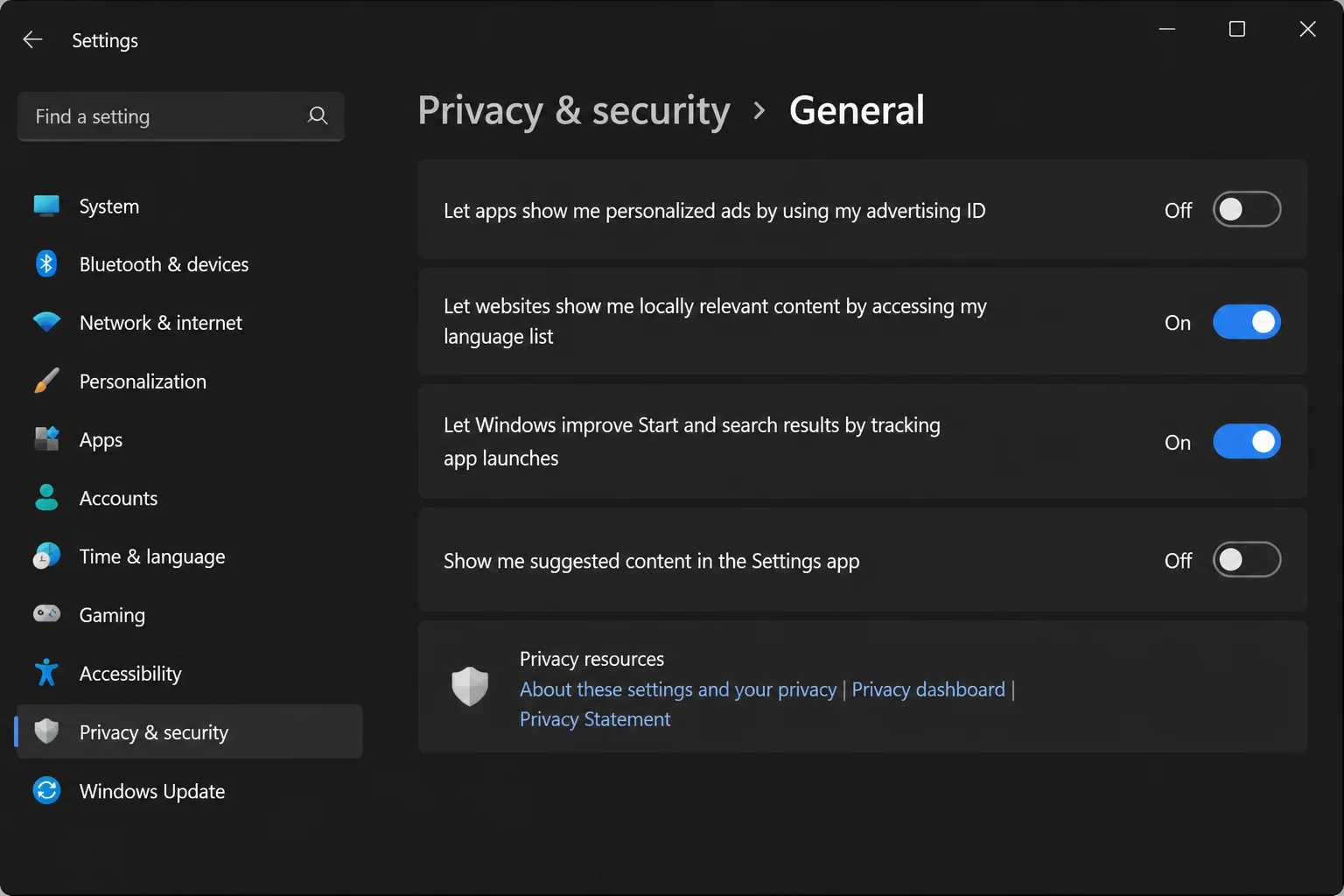Click the Personalization paintbrush icon

(46, 381)
